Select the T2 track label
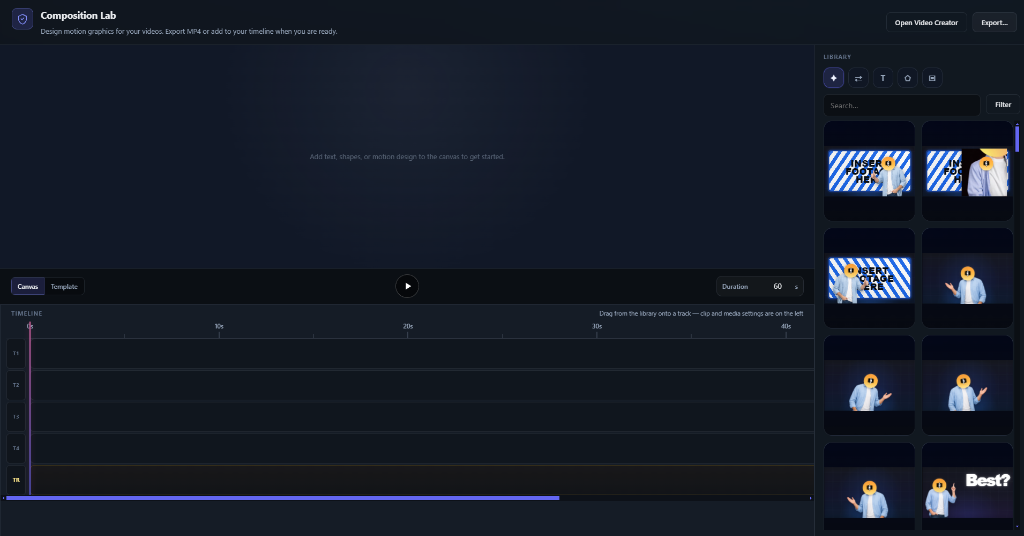 pyautogui.click(x=16, y=385)
